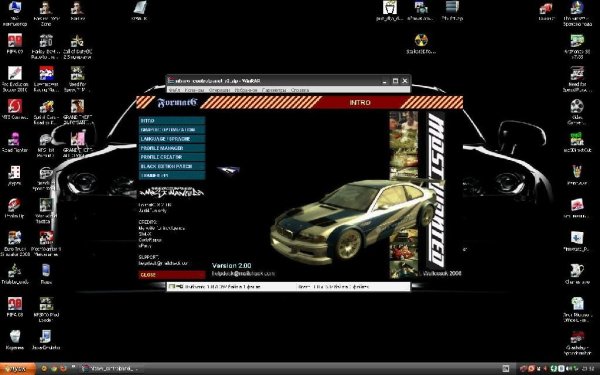Click the system clock in the tray
The width and height of the screenshot is (600, 375).
point(587,369)
